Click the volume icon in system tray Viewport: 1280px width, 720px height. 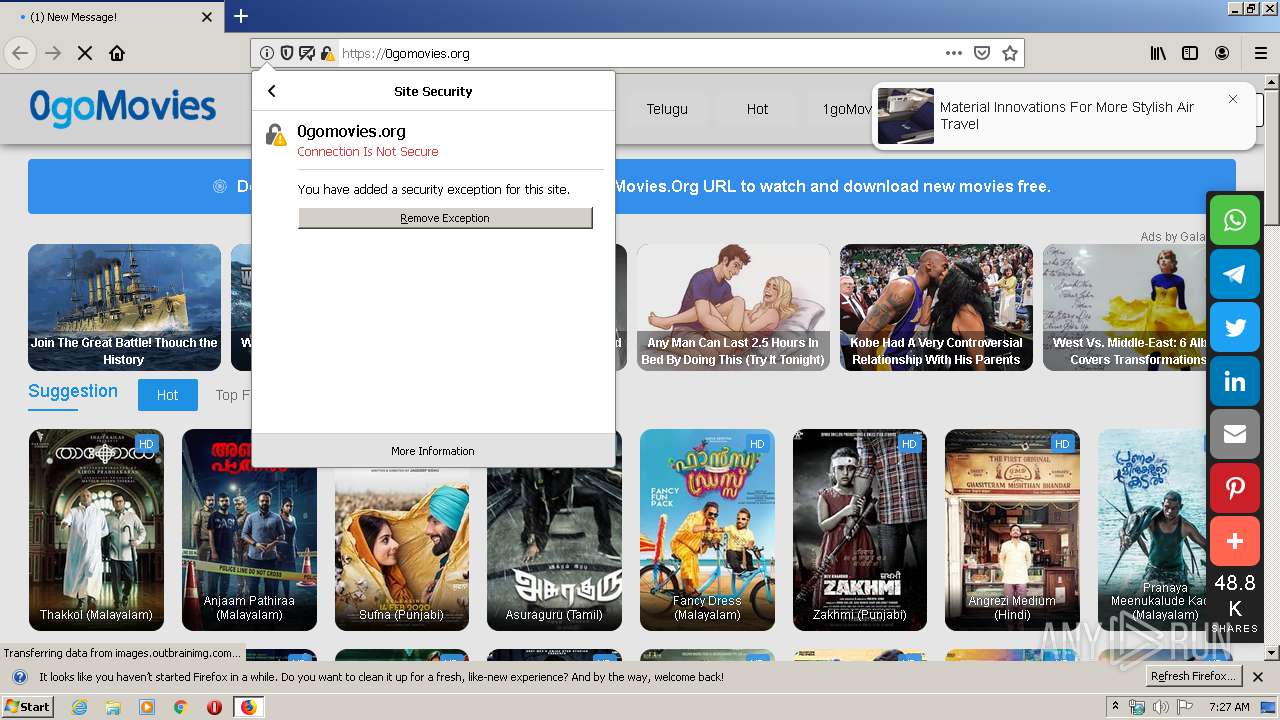(1160, 707)
